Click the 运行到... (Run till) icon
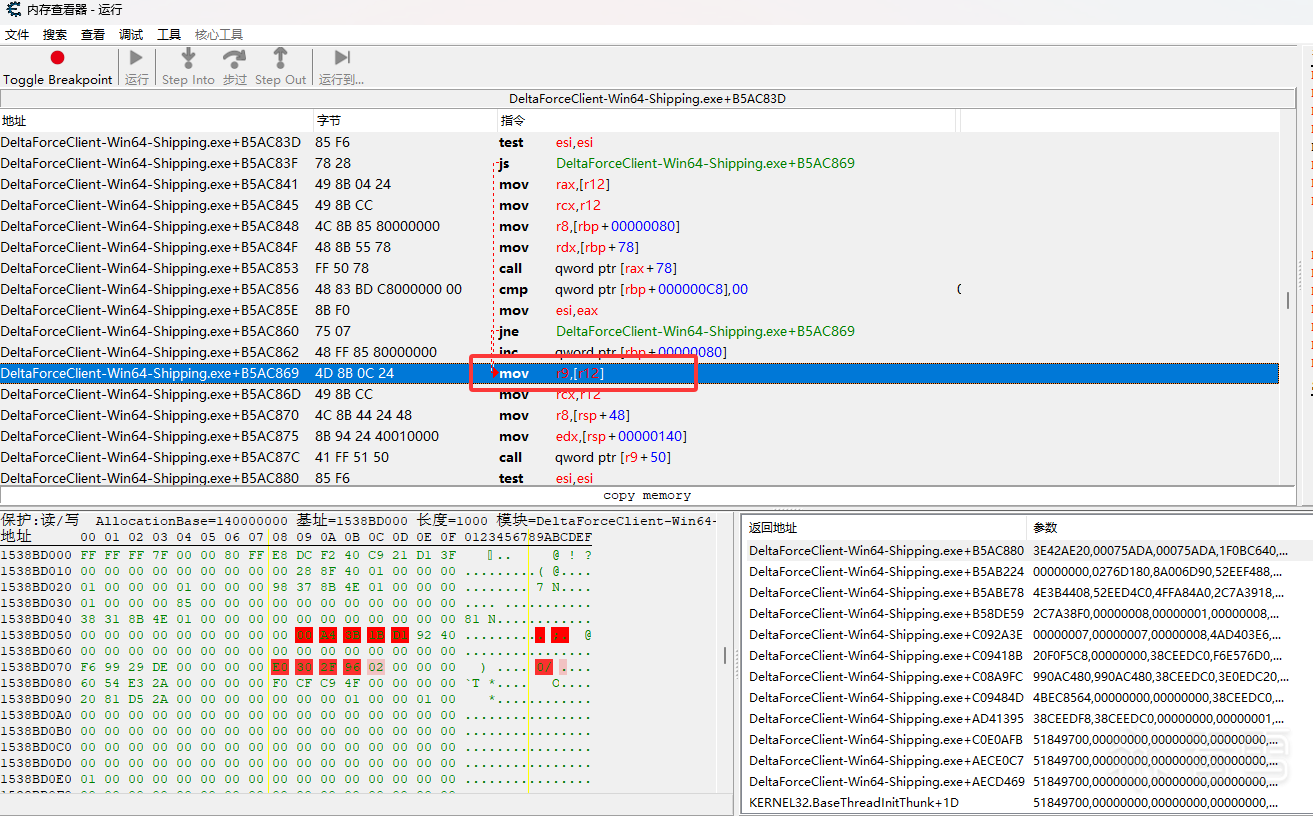 pos(342,58)
